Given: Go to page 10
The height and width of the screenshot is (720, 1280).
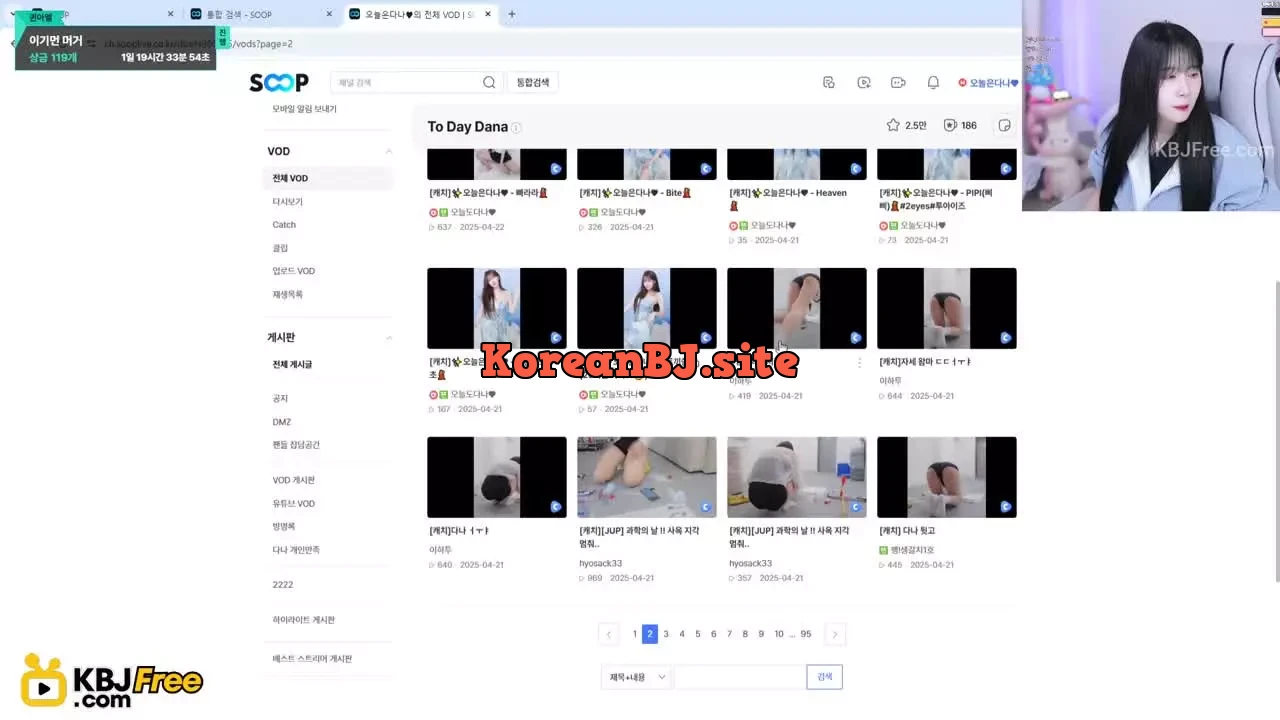Looking at the screenshot, I should click(779, 634).
